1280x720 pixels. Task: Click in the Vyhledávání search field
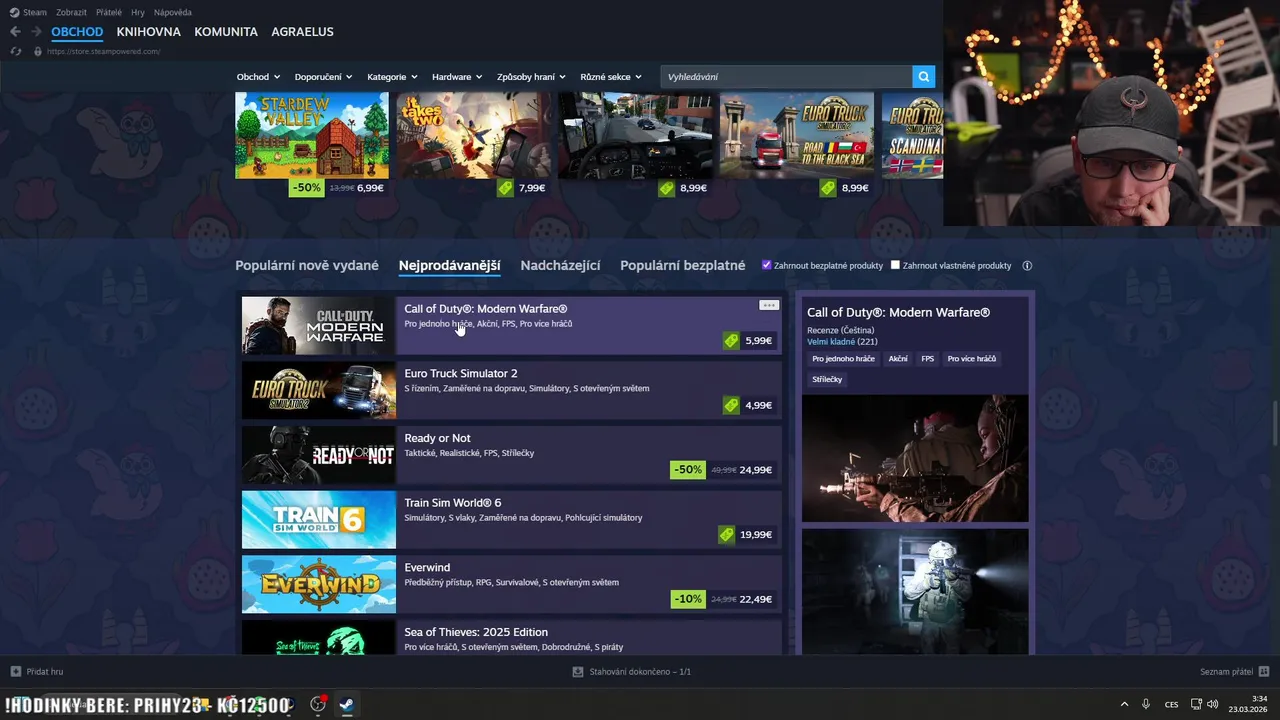pos(786,77)
